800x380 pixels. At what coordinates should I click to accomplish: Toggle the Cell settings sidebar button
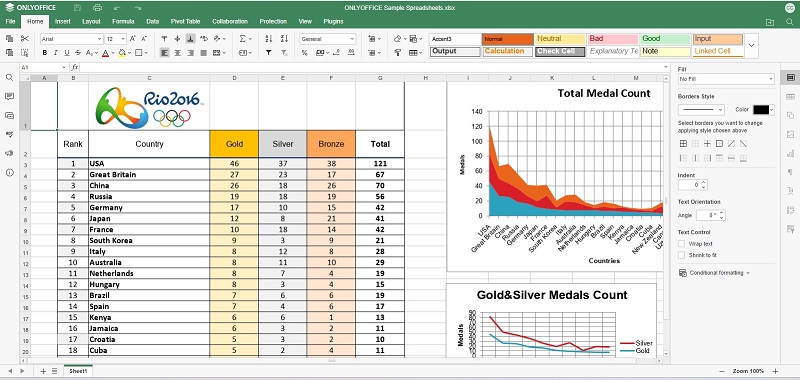790,78
